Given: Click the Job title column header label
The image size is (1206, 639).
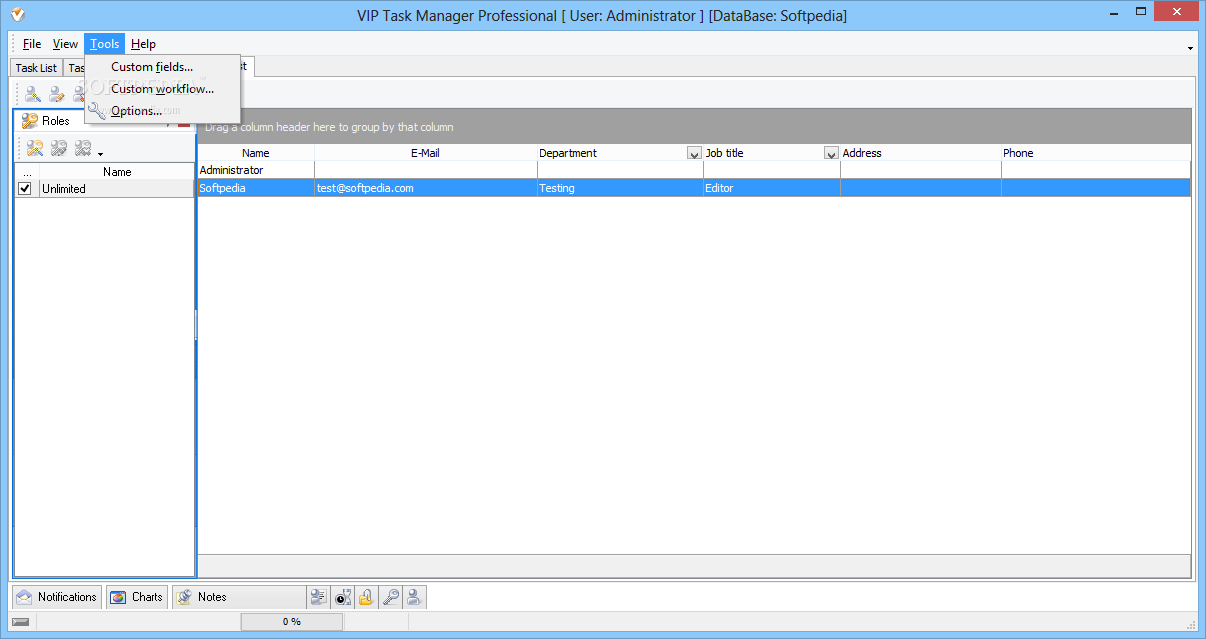Looking at the screenshot, I should 725,153.
